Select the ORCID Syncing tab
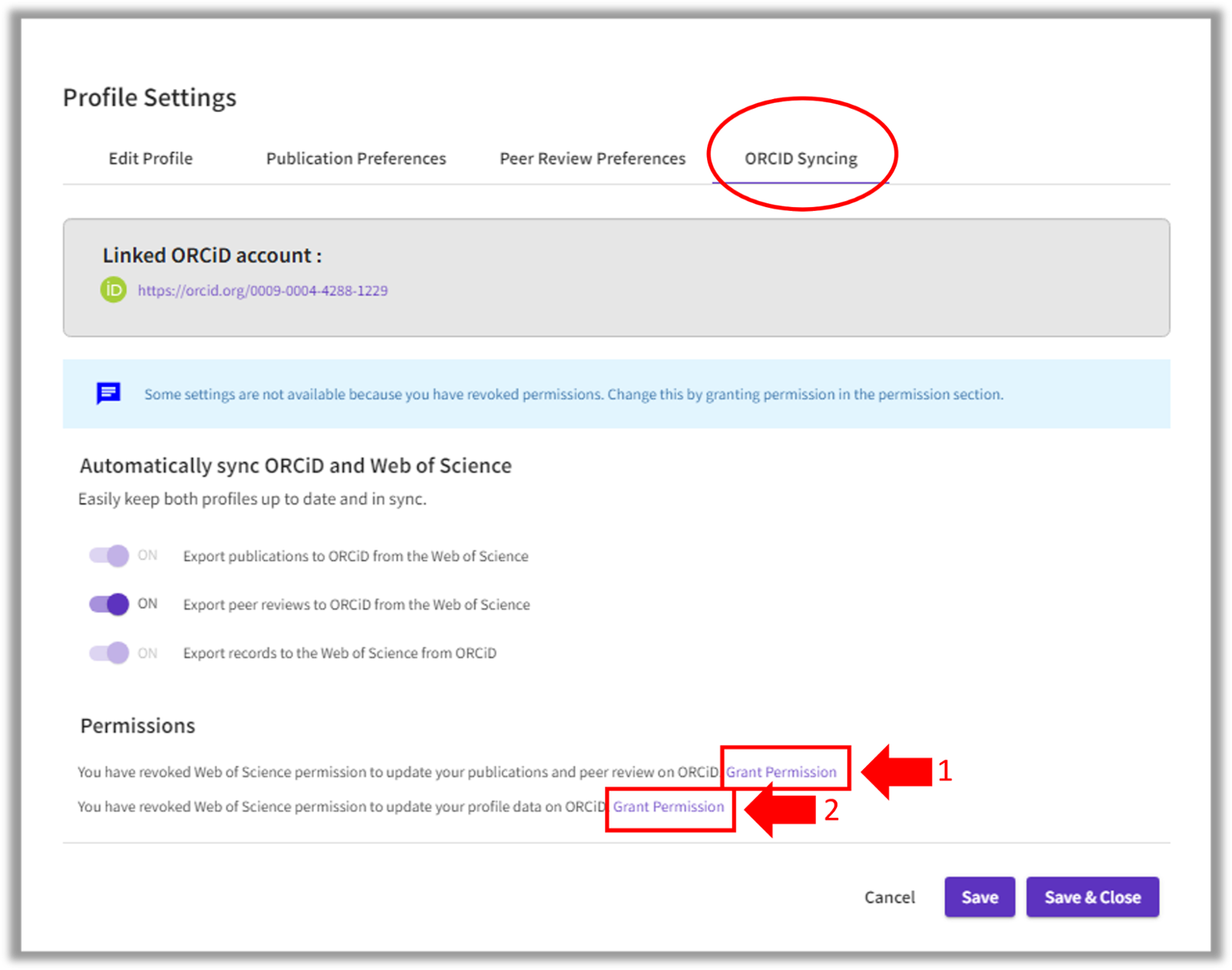The image size is (1232, 970). click(x=801, y=158)
